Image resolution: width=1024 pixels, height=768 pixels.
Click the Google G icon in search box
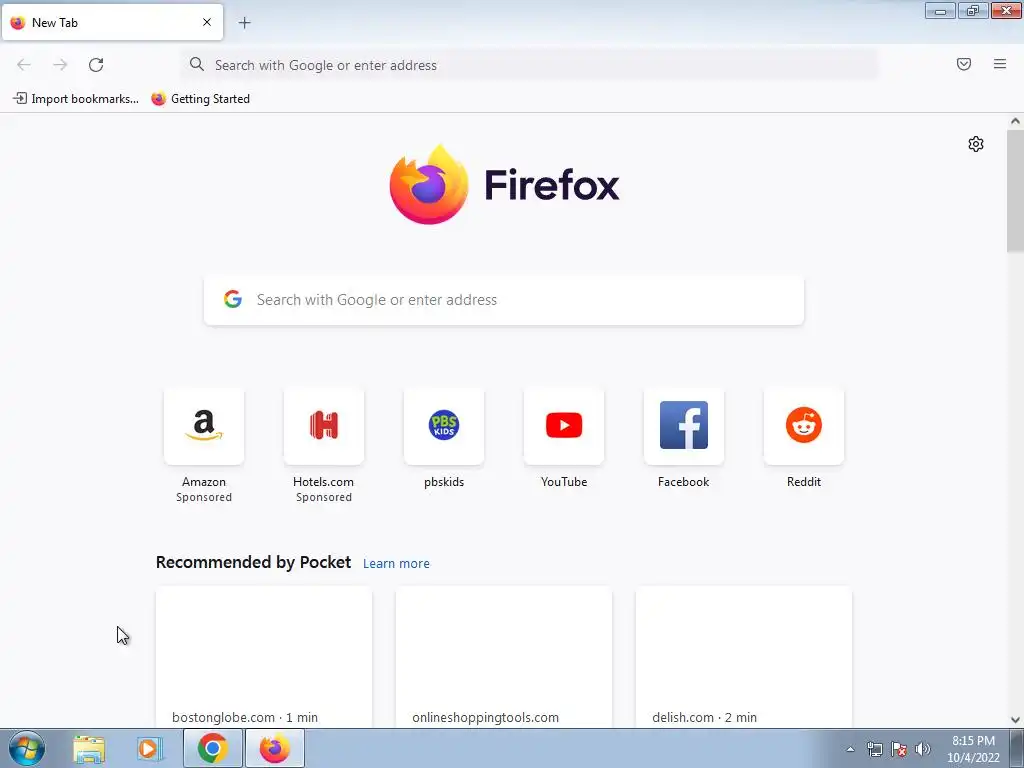coord(233,299)
